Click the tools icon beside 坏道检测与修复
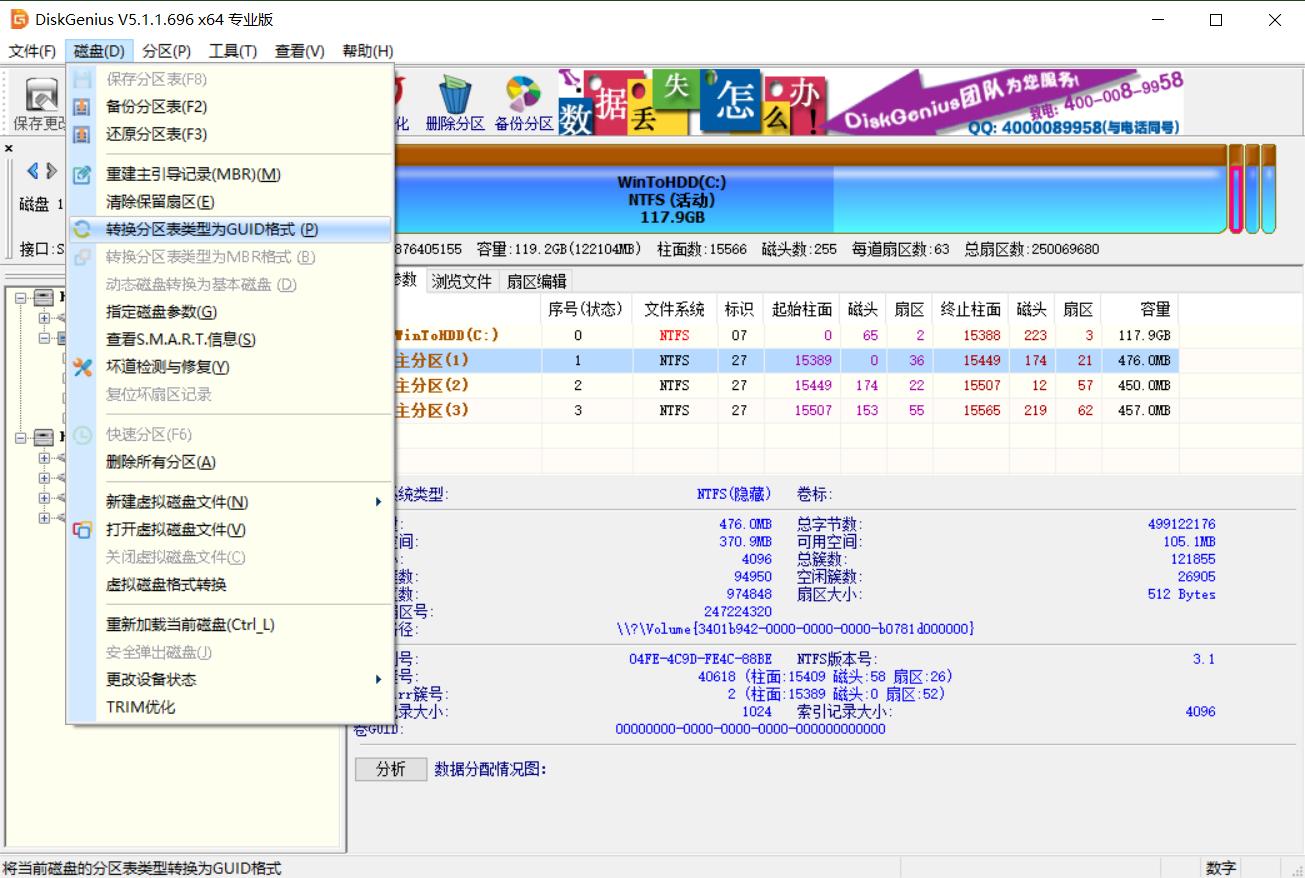This screenshot has height=878, width=1305. pos(83,367)
